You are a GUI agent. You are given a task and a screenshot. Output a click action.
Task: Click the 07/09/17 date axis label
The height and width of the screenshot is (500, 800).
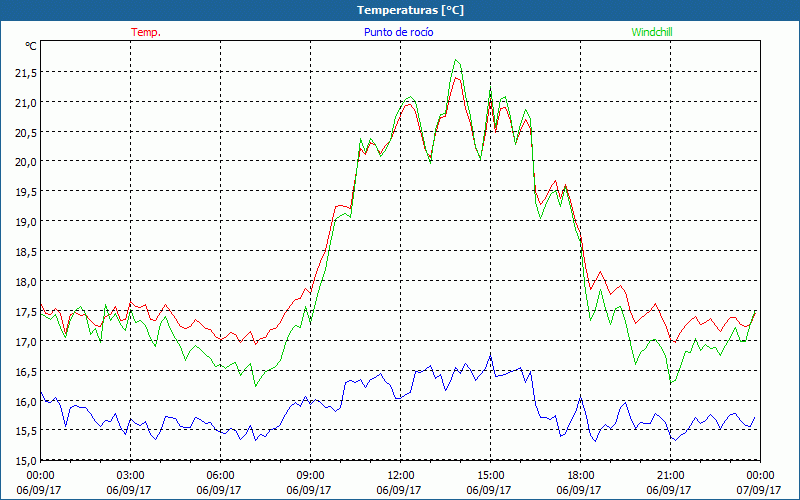pyautogui.click(x=759, y=490)
